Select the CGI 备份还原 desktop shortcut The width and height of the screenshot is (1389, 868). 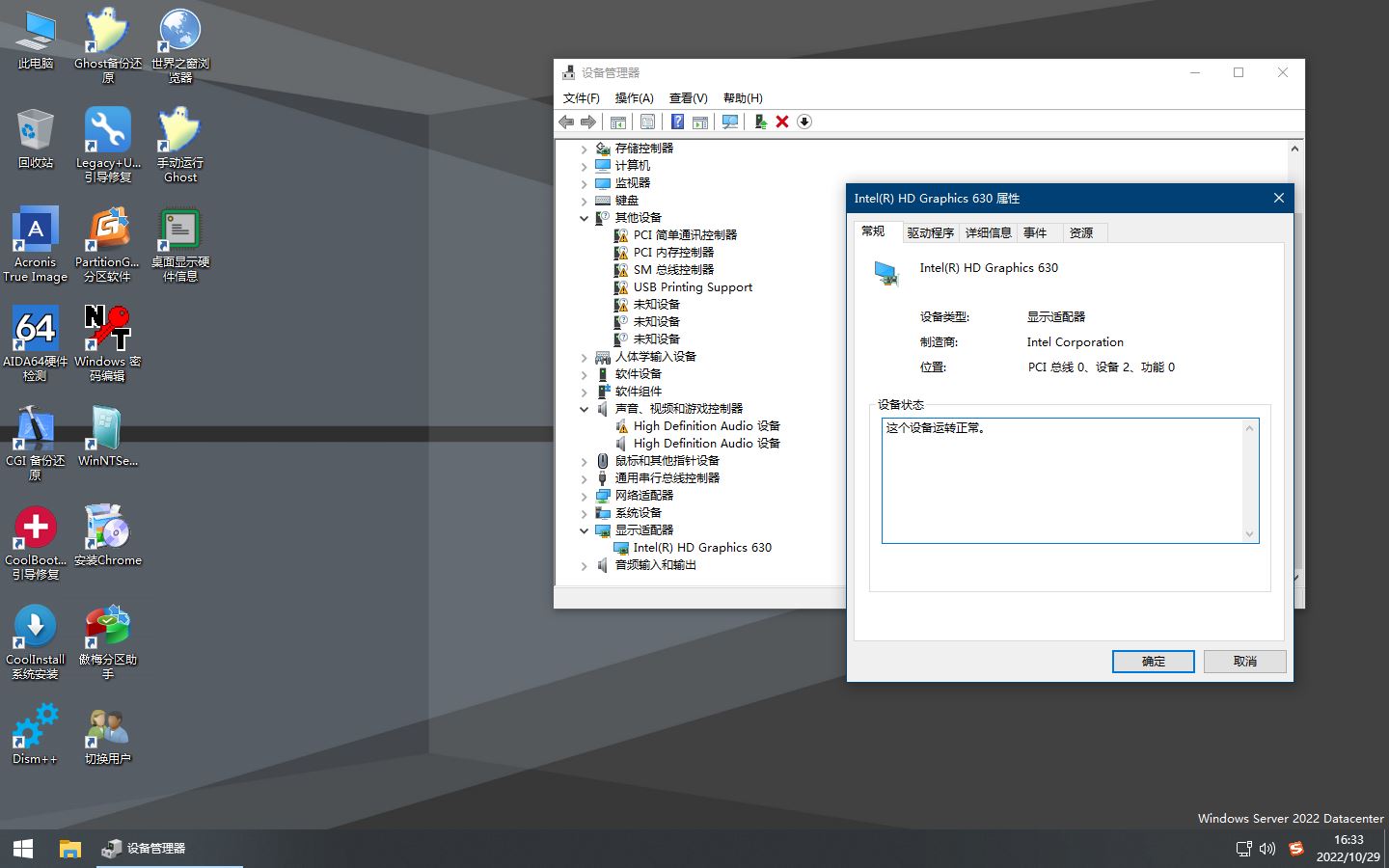point(36,444)
